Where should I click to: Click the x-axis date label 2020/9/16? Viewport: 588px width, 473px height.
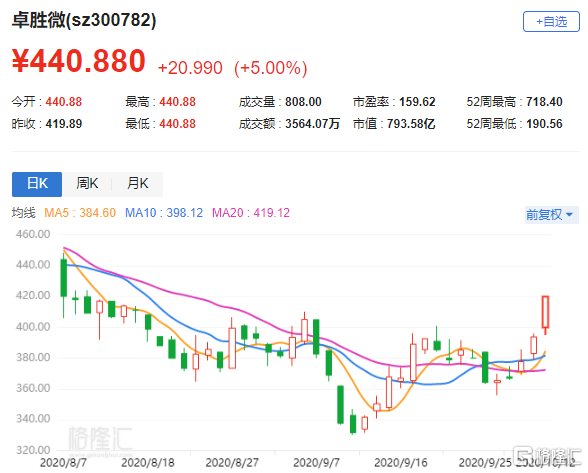coord(400,462)
